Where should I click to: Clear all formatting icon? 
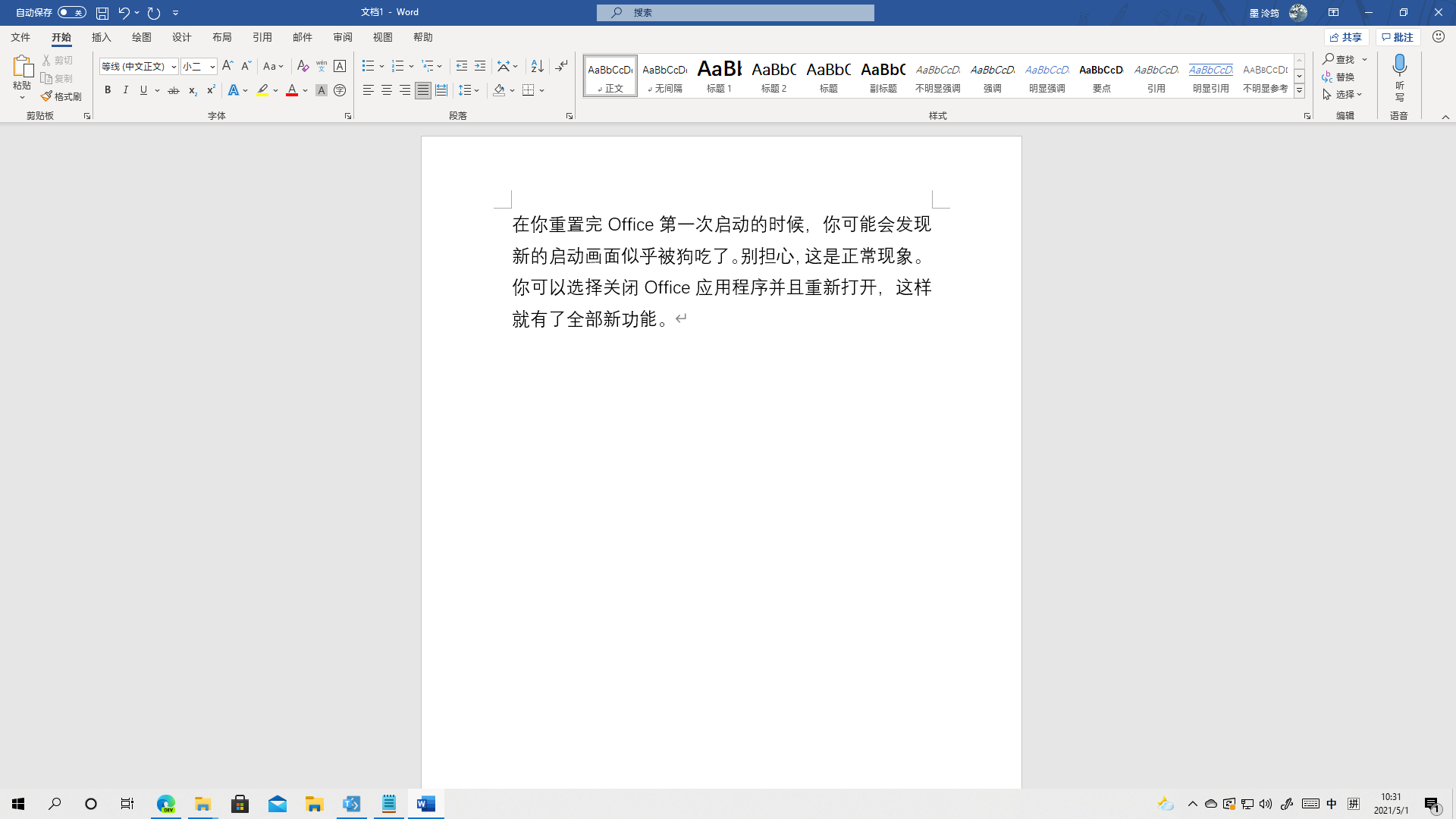(303, 66)
